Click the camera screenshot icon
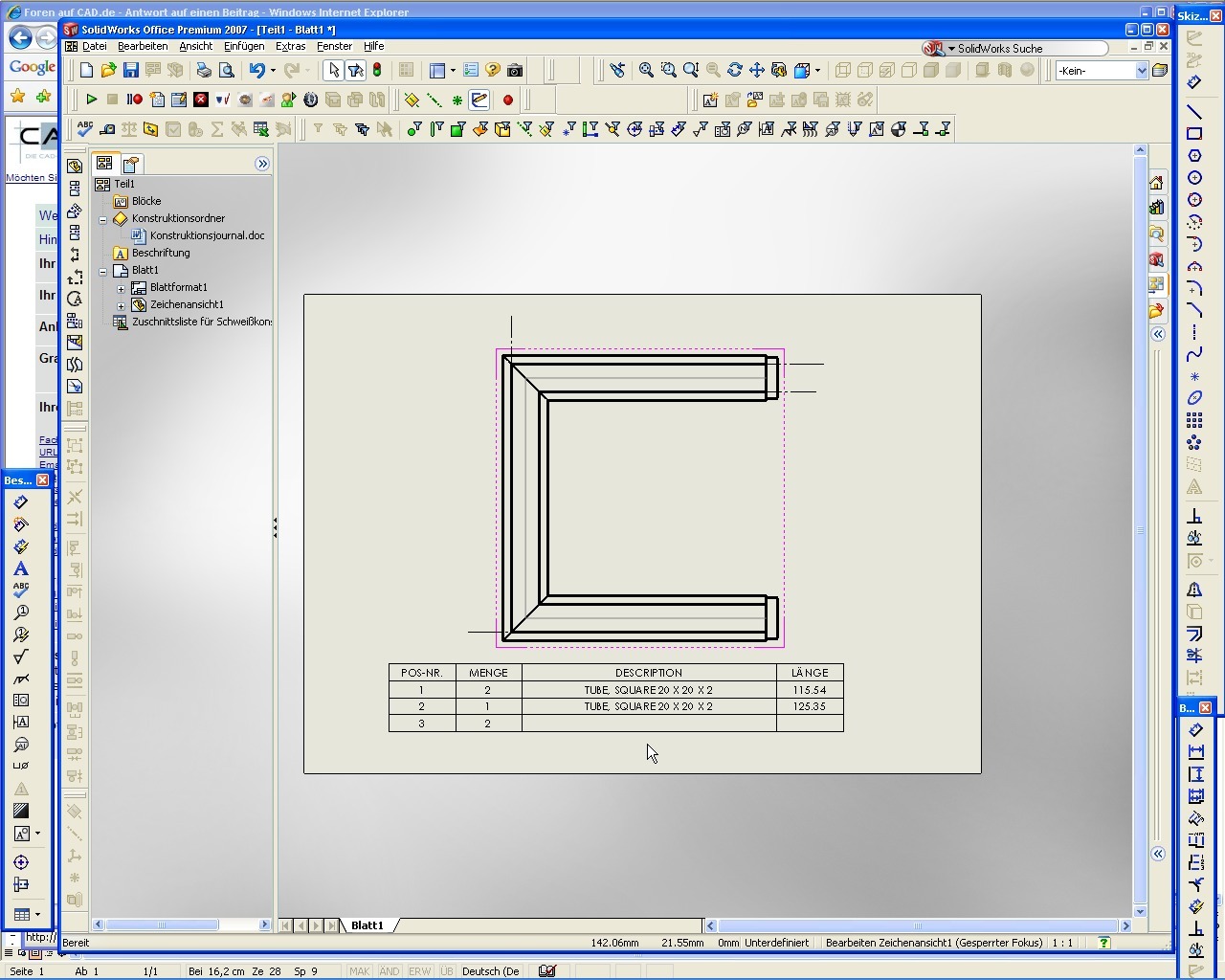 (515, 70)
